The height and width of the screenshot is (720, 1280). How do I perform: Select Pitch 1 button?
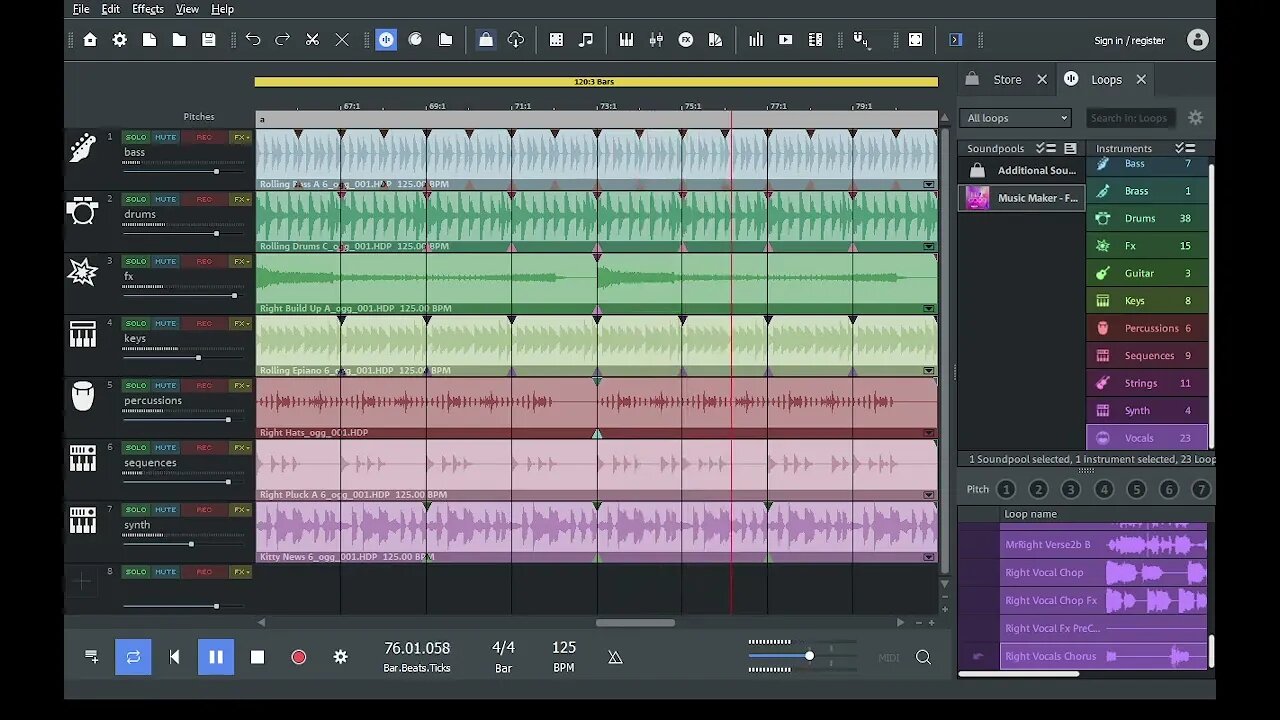pos(1006,489)
